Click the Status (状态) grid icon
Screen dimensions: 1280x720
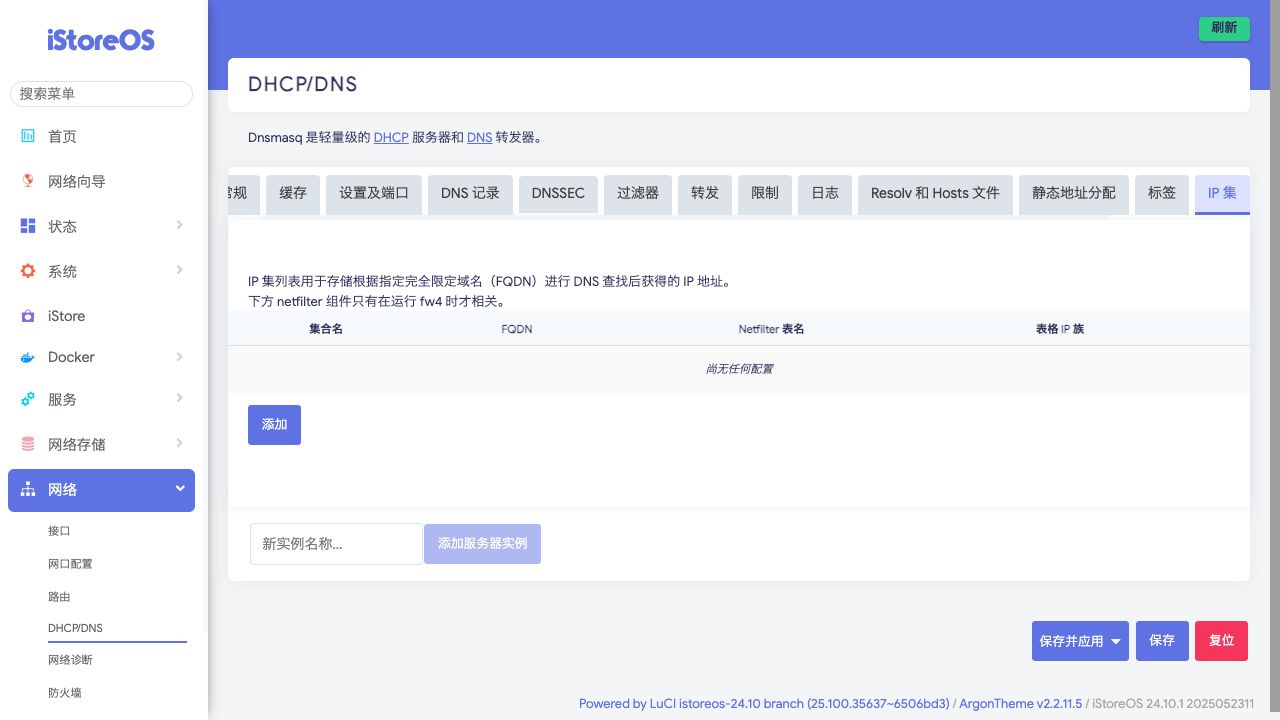point(28,226)
